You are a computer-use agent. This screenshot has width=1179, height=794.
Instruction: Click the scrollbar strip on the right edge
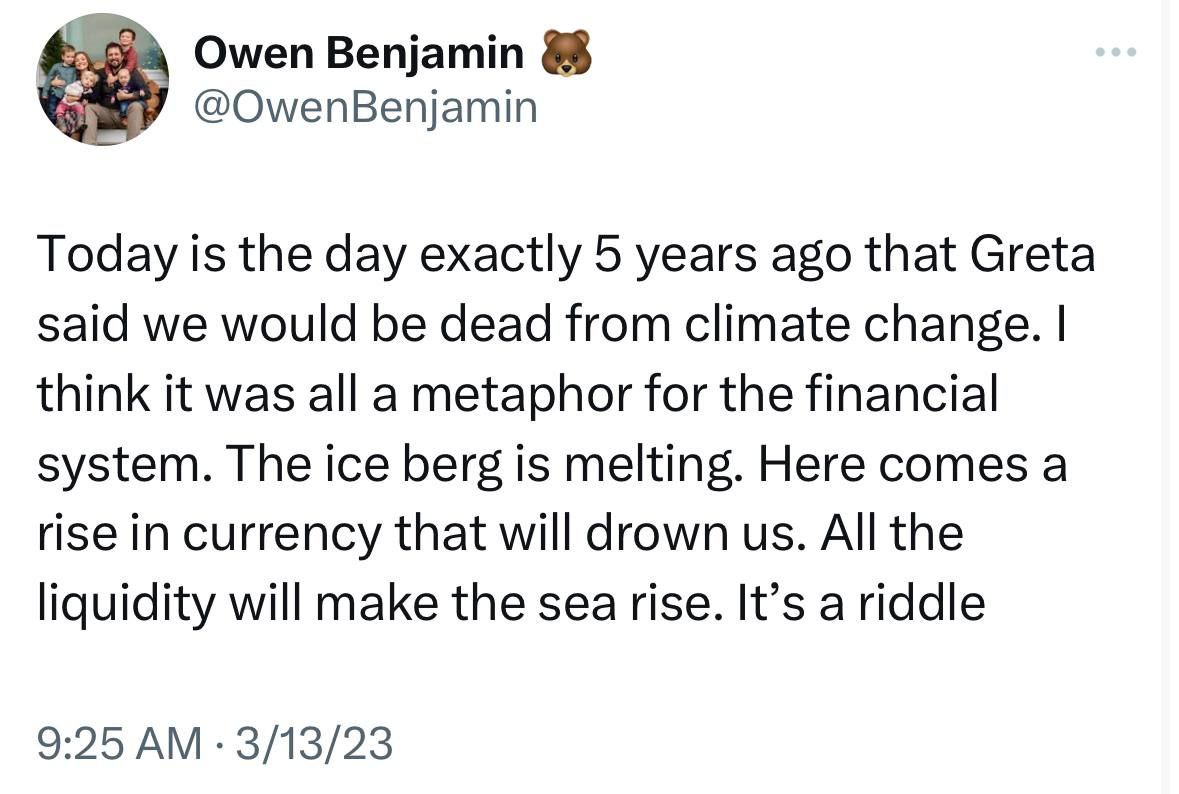pyautogui.click(x=1170, y=400)
